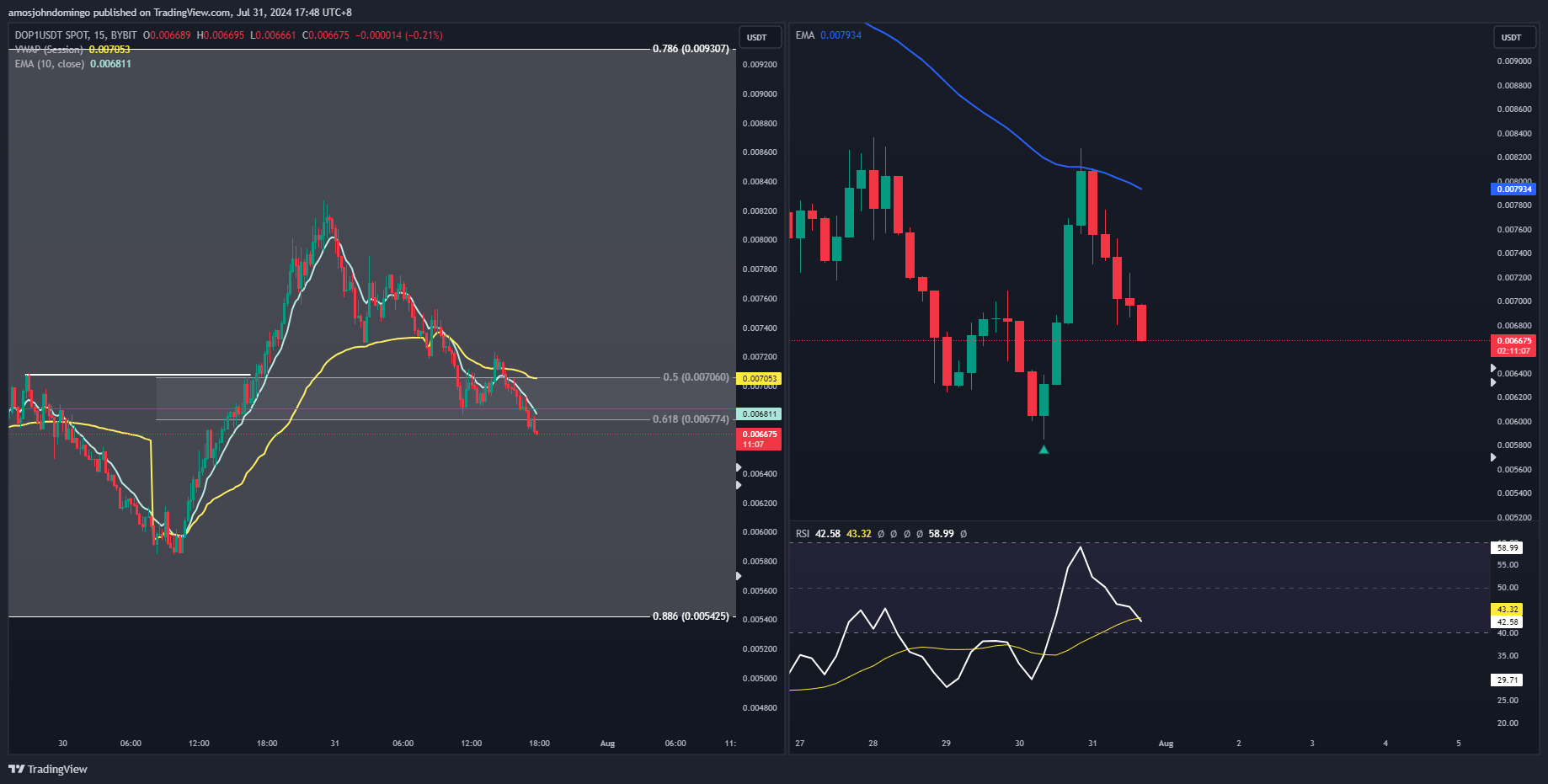Screen dimensions: 1548x784
Task: Click the red price tag showing 02:11:07 countdown
Action: 1513,346
